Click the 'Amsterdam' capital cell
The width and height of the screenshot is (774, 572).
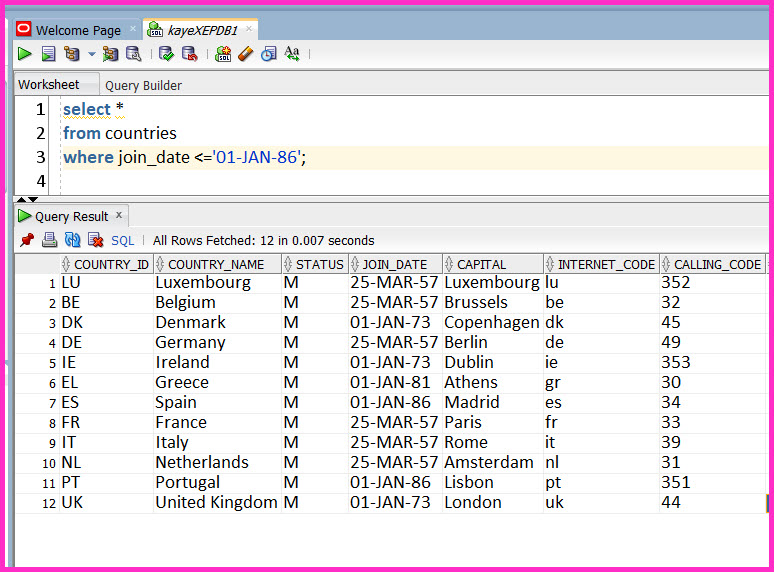coord(493,462)
